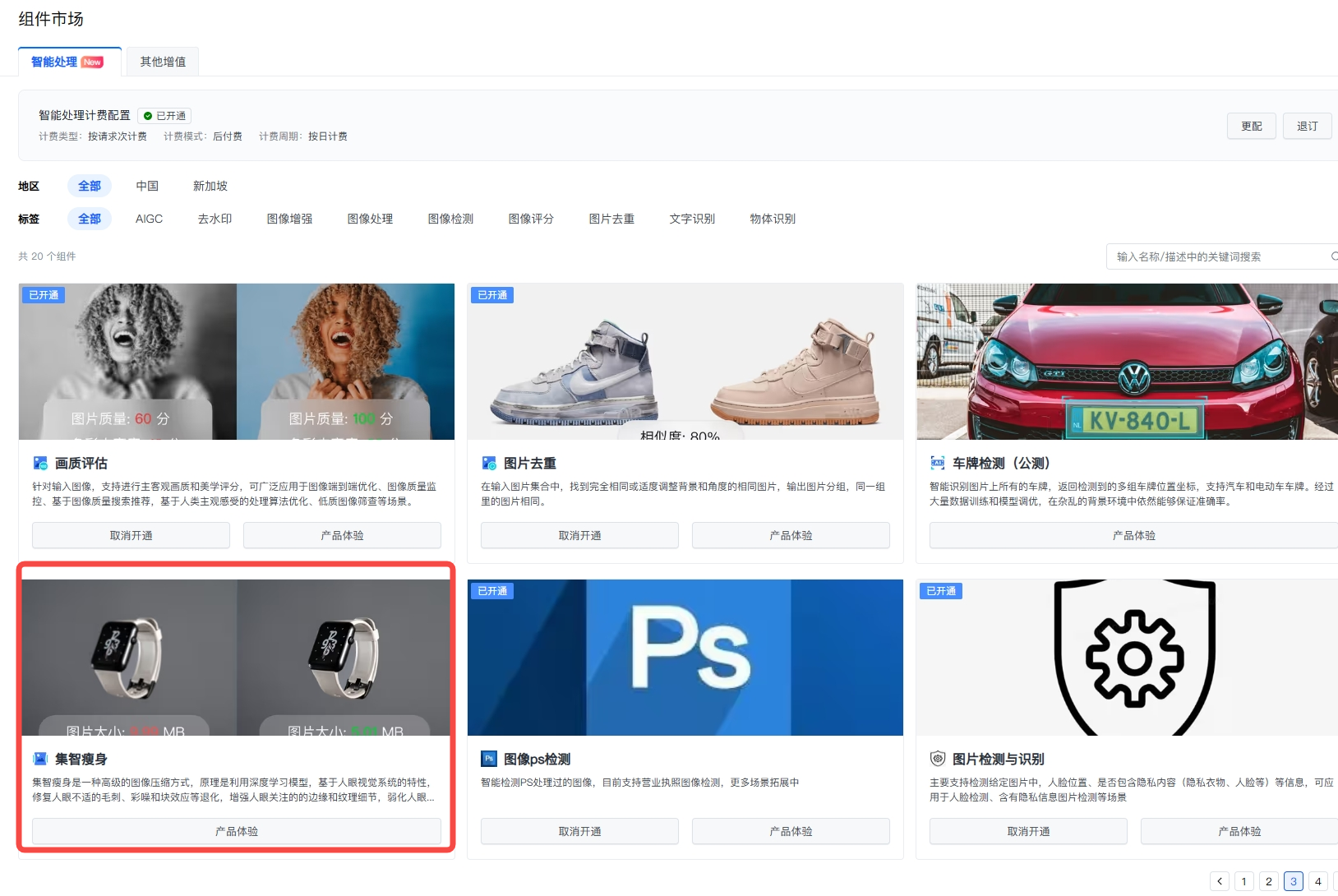Switch to the 智能处理 tab
Image resolution: width=1338 pixels, height=896 pixels.
click(70, 62)
